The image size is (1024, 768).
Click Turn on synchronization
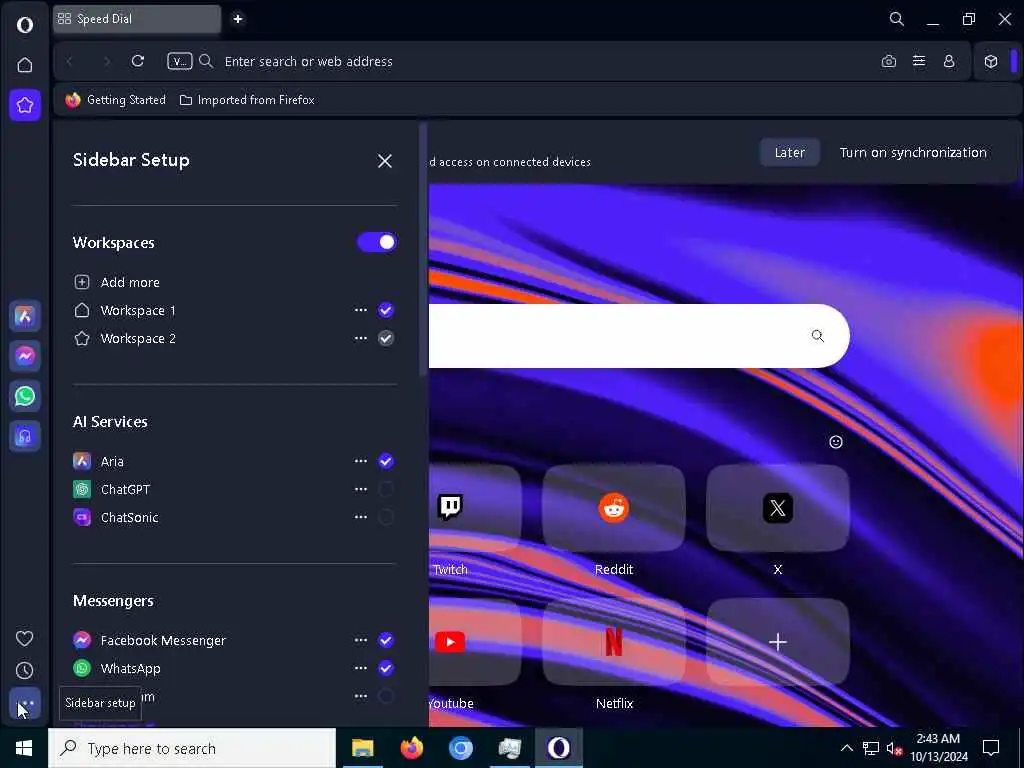click(913, 152)
